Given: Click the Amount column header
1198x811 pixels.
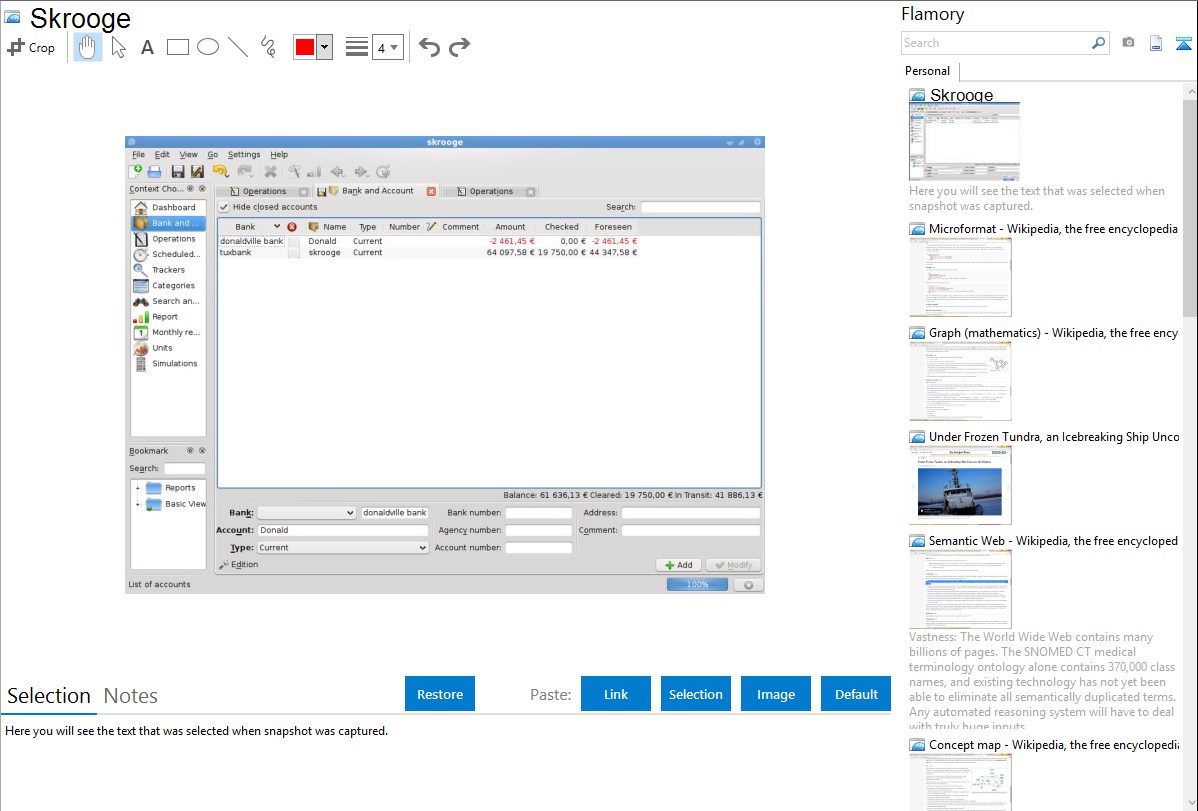Looking at the screenshot, I should pyautogui.click(x=510, y=227).
